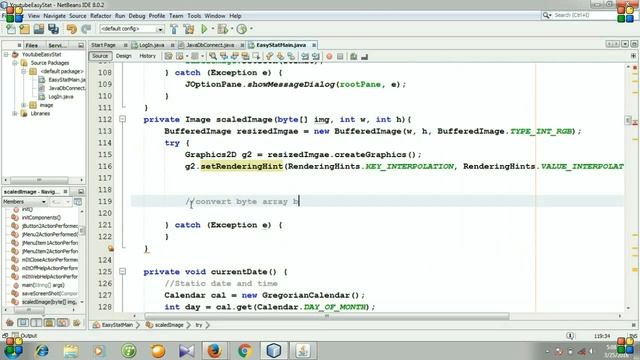The height and width of the screenshot is (360, 640).
Task: Start Macro Recording red circle button
Action: 329,56
